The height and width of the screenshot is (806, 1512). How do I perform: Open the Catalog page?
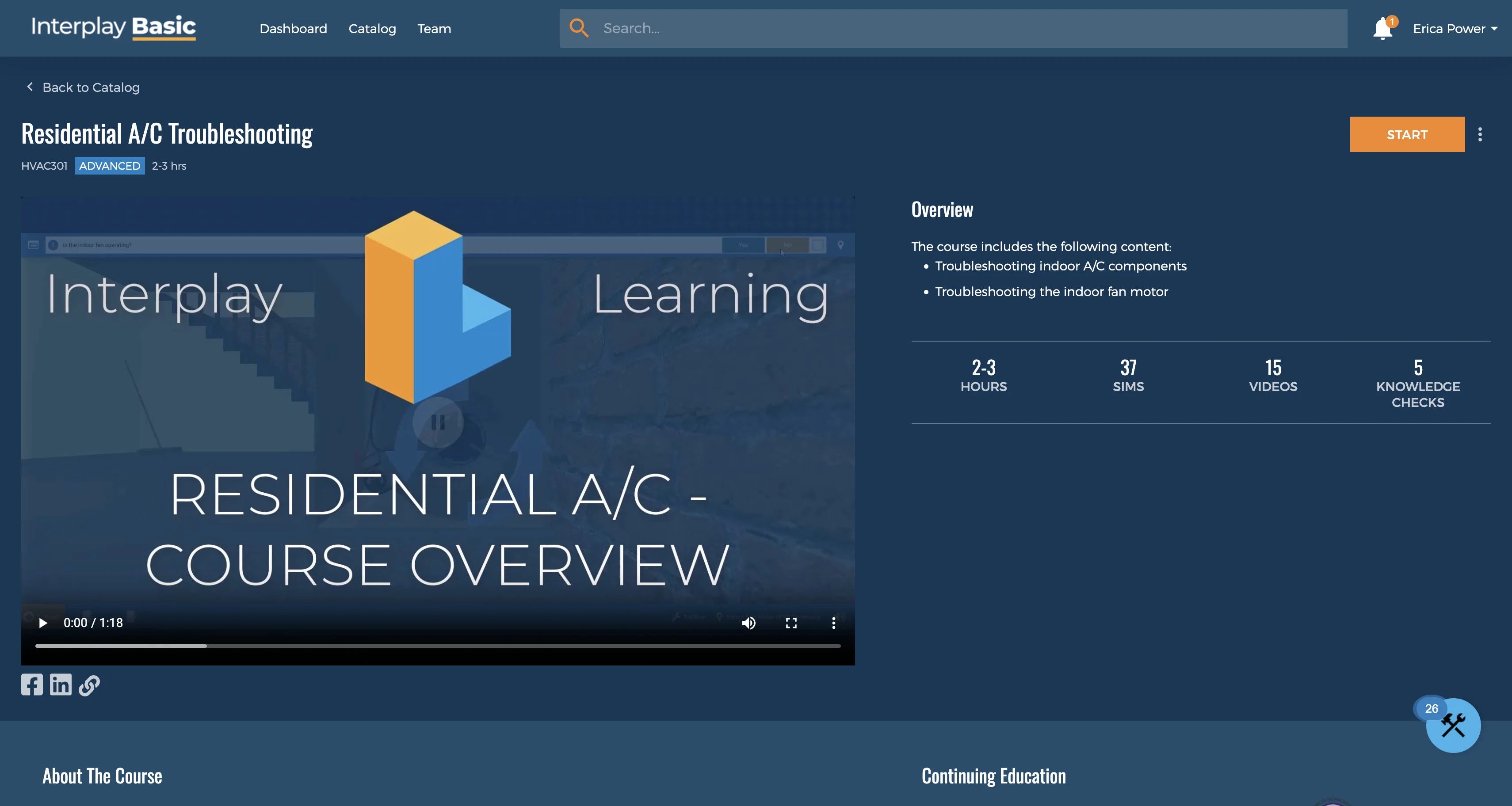pyautogui.click(x=372, y=28)
